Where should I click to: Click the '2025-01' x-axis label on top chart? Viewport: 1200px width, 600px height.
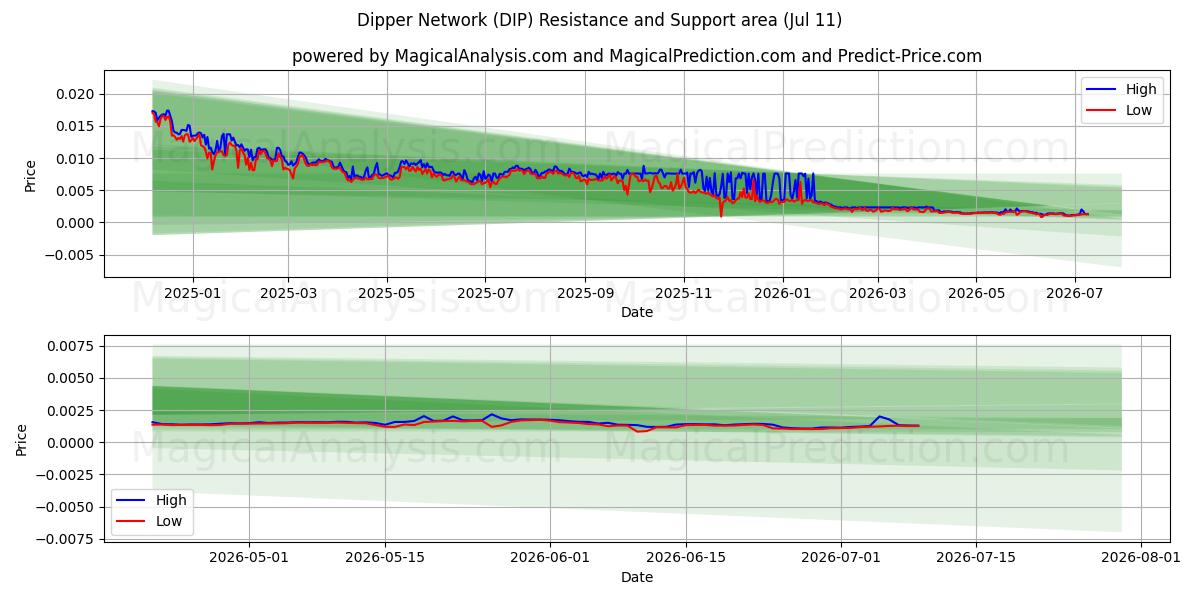tap(191, 294)
